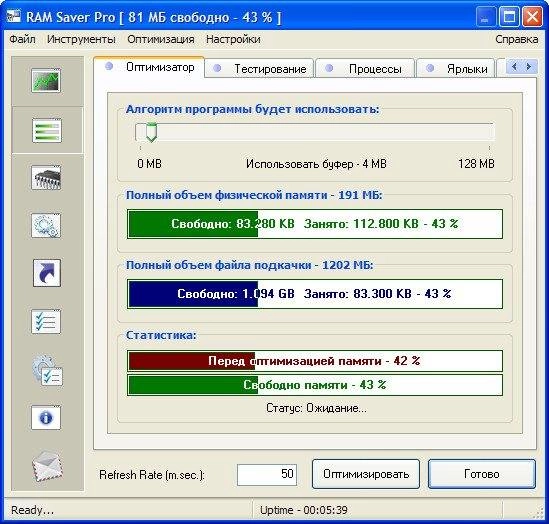Open the Оптимизация menu
Image resolution: width=549 pixels, height=524 pixels.
(161, 39)
